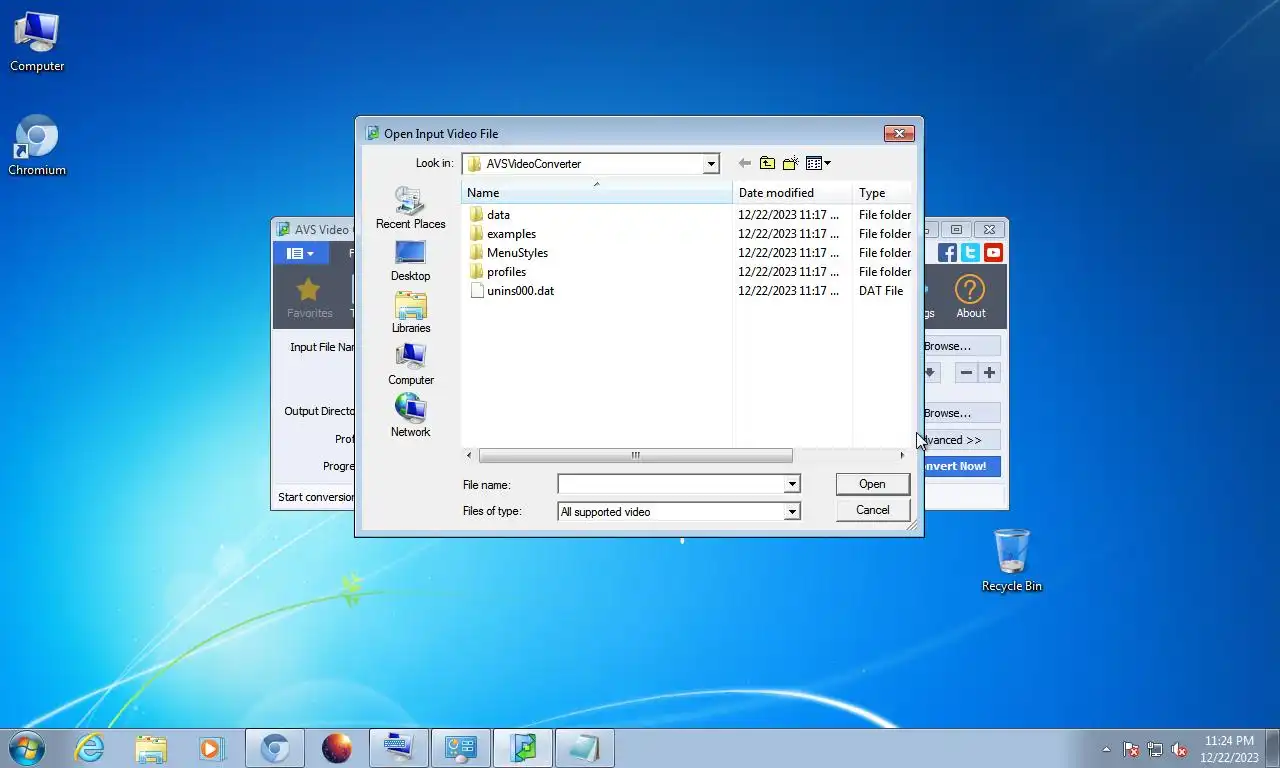1280x768 pixels.
Task: Switch to Chromium in the taskbar
Action: [275, 748]
